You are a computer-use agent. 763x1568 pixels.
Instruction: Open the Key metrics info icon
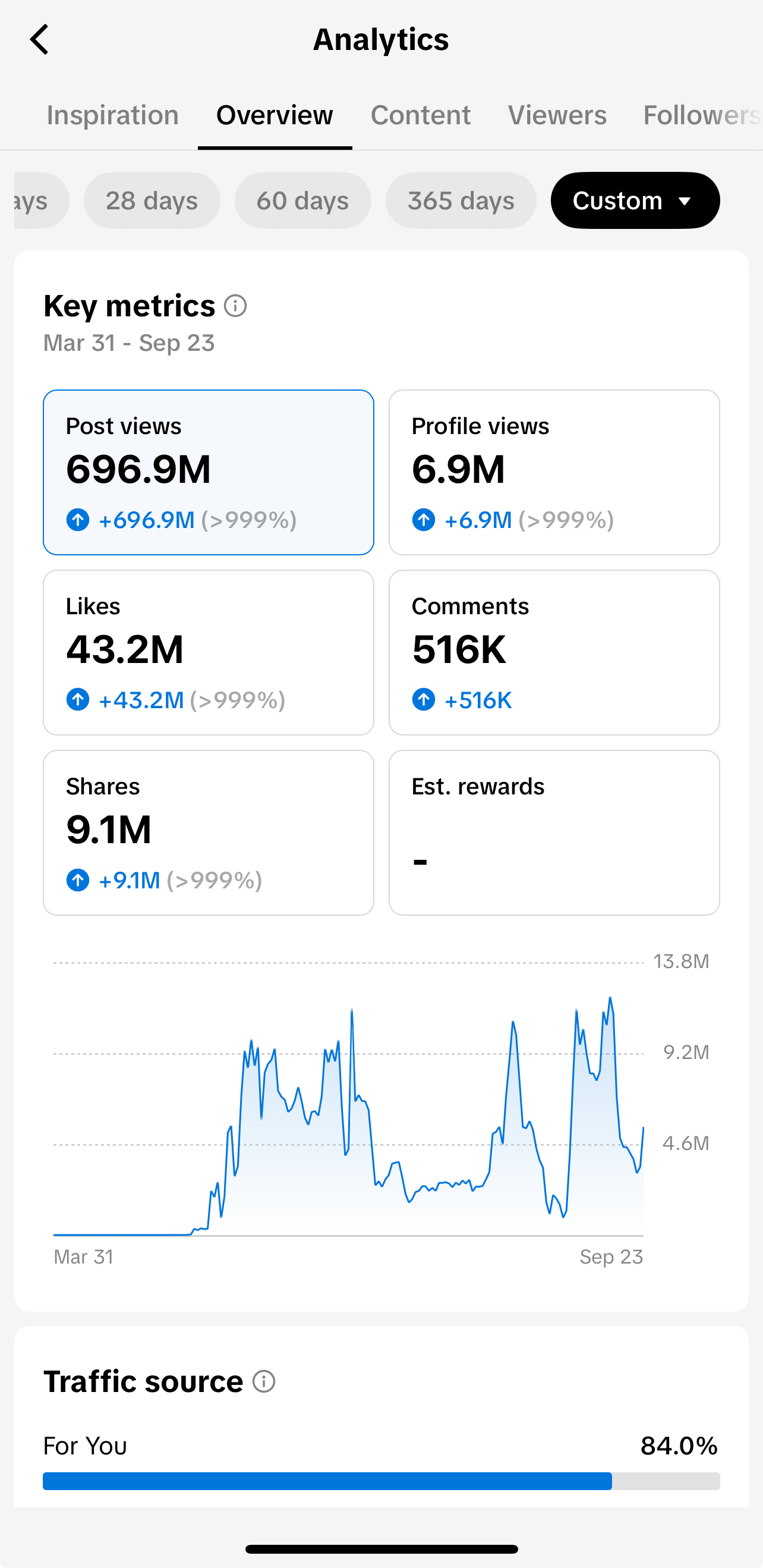click(x=235, y=306)
